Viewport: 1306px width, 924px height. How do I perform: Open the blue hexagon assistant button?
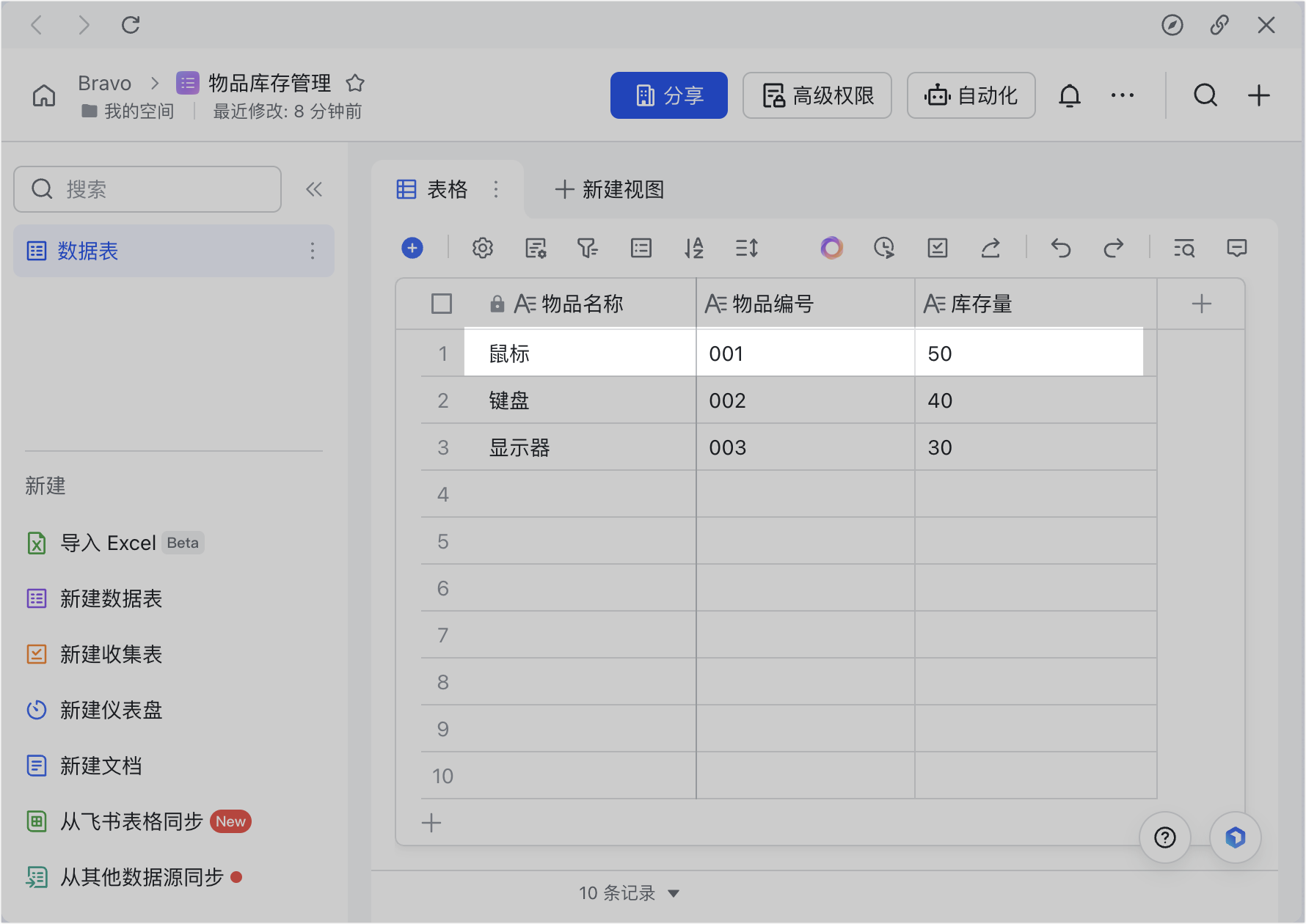[1236, 837]
